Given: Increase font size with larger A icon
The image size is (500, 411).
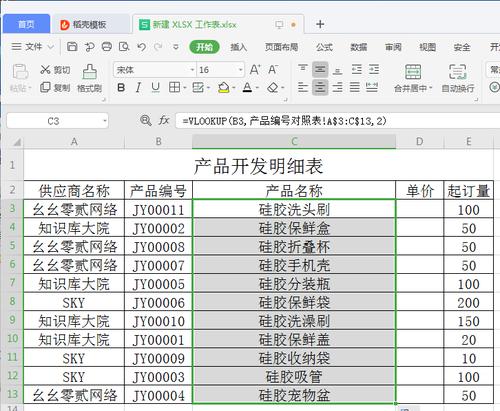Looking at the screenshot, I should (x=255, y=69).
